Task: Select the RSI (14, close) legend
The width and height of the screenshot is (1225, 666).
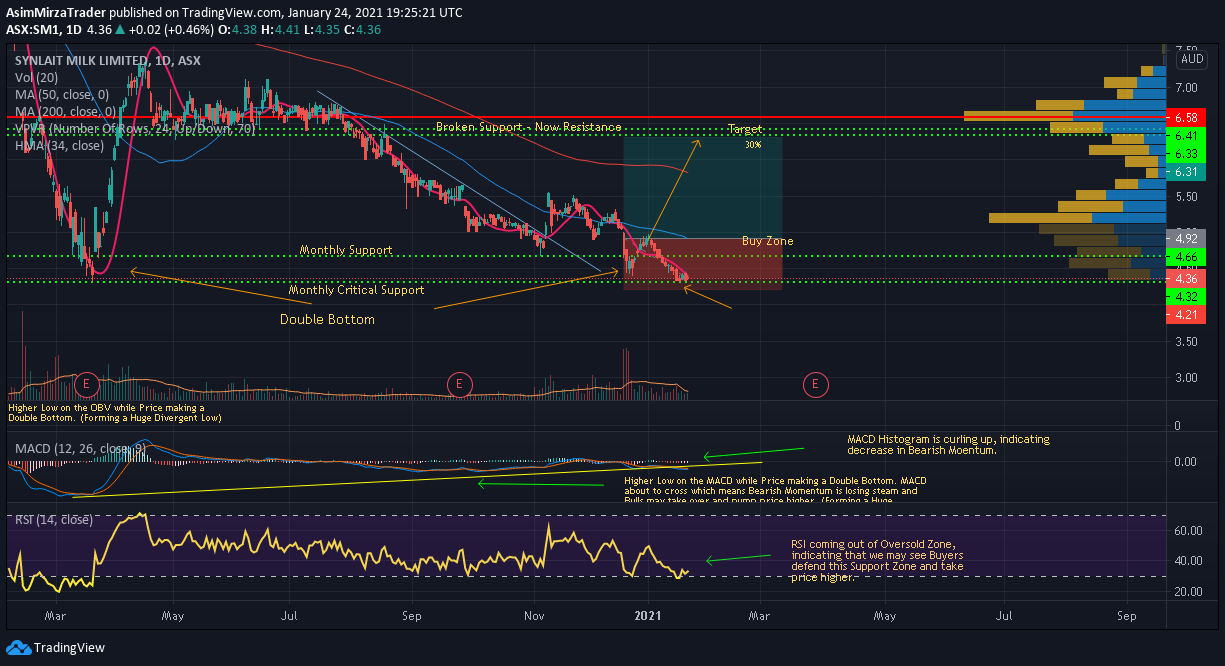Action: click(54, 519)
